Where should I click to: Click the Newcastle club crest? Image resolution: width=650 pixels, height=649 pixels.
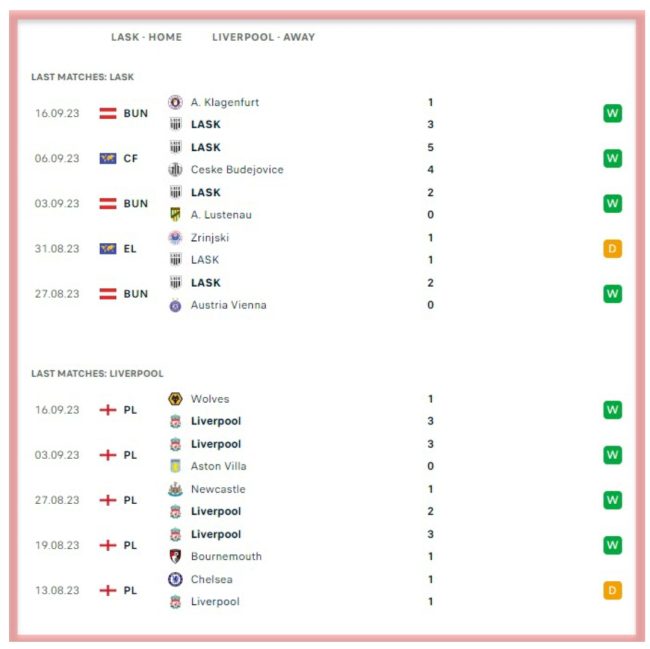point(175,489)
